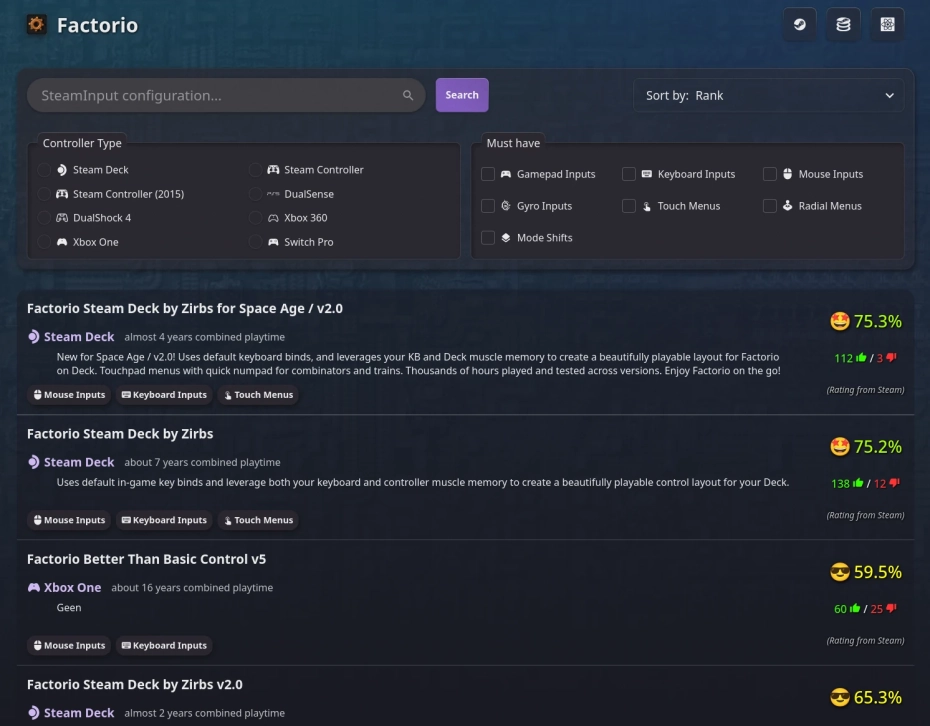The image size is (930, 726).
Task: Tick the Mode Shifts checkbox
Action: point(488,238)
